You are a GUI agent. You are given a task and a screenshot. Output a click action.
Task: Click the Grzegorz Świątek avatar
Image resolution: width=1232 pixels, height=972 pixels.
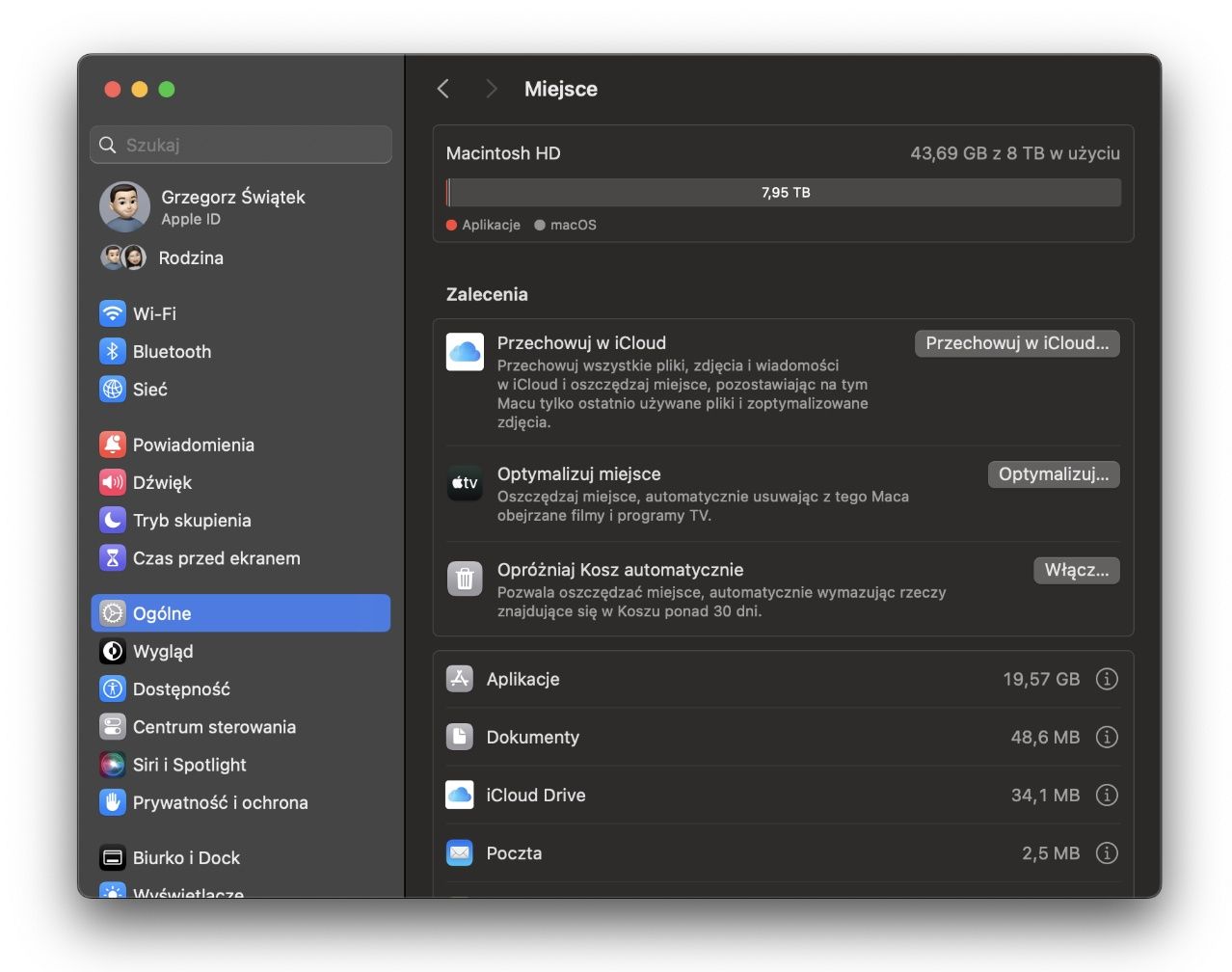(125, 206)
